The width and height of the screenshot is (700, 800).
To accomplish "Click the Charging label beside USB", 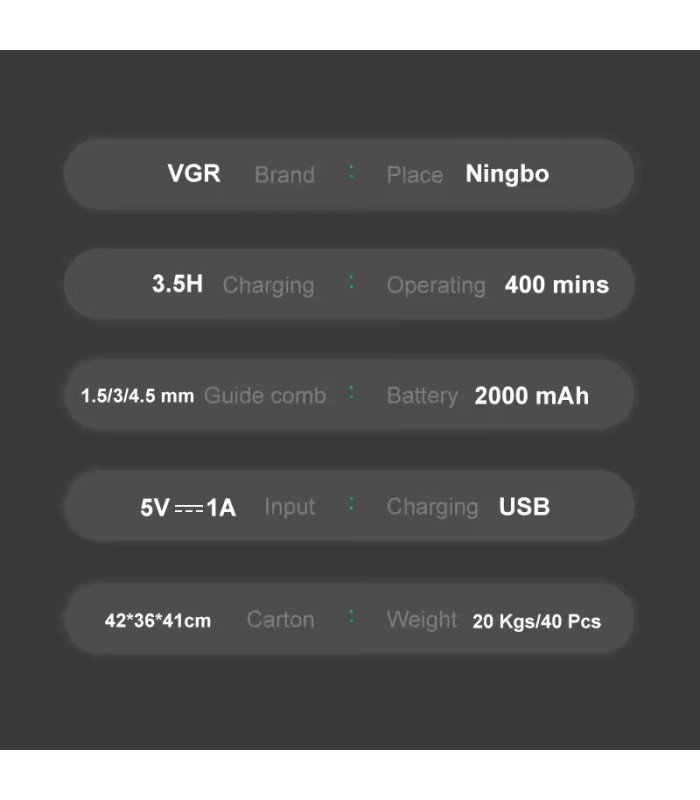I will [x=432, y=508].
